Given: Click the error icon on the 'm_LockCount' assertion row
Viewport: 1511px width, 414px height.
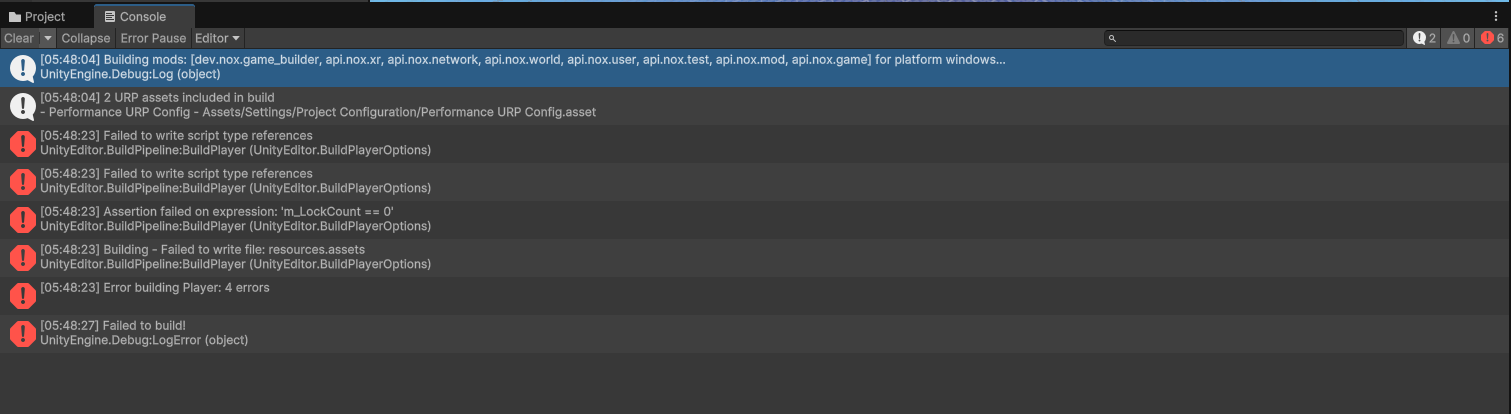Looking at the screenshot, I should [x=22, y=220].
